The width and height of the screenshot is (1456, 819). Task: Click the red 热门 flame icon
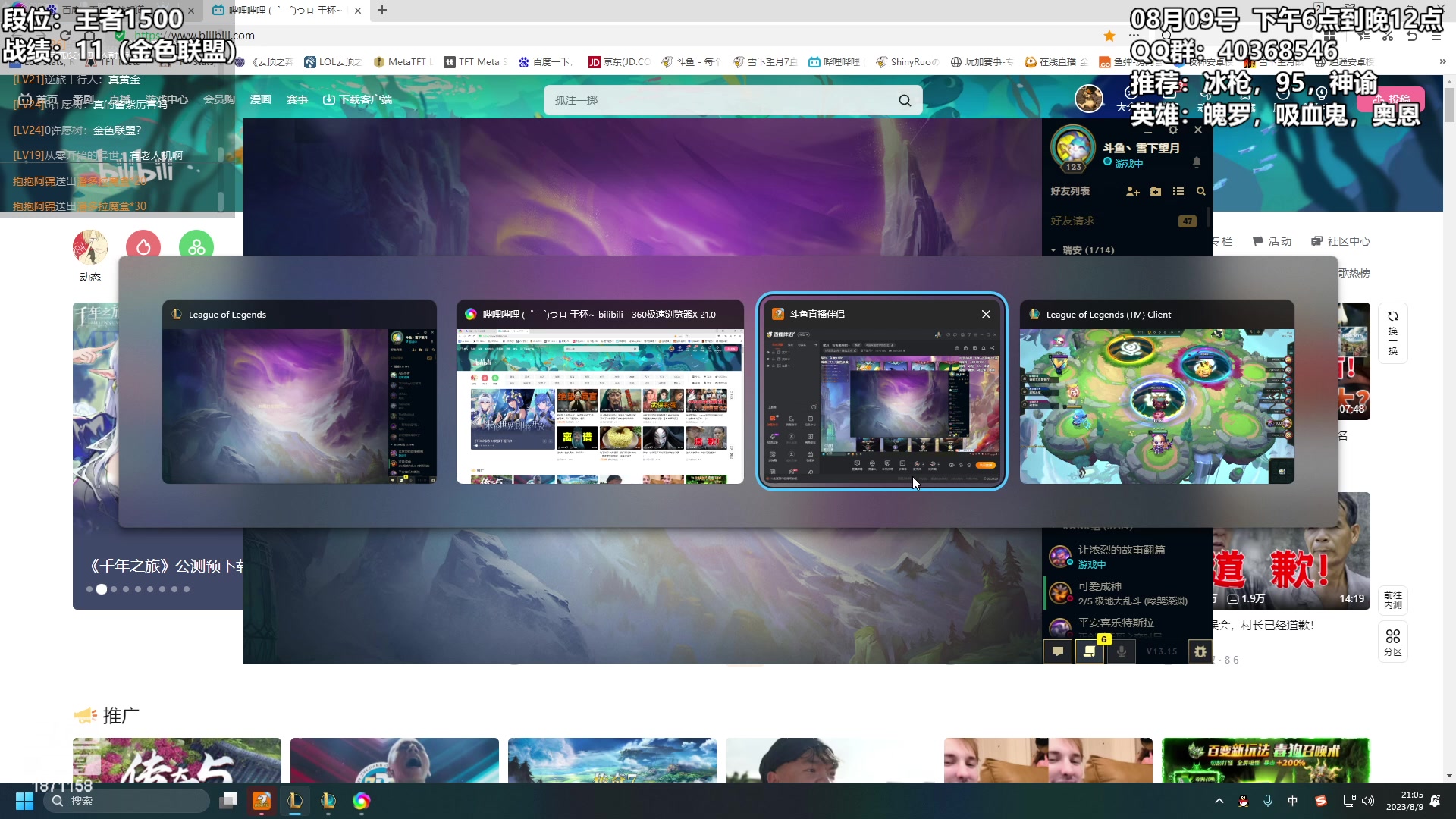click(x=143, y=246)
